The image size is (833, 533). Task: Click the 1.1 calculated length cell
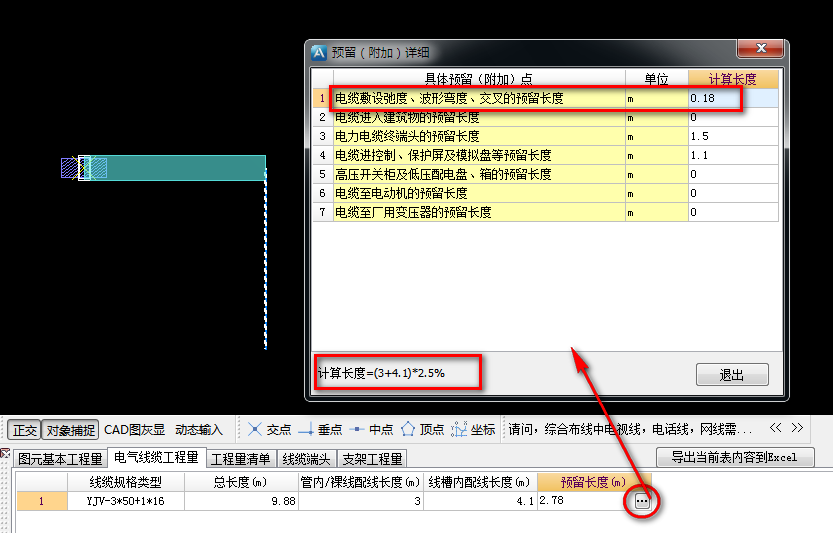pos(733,156)
